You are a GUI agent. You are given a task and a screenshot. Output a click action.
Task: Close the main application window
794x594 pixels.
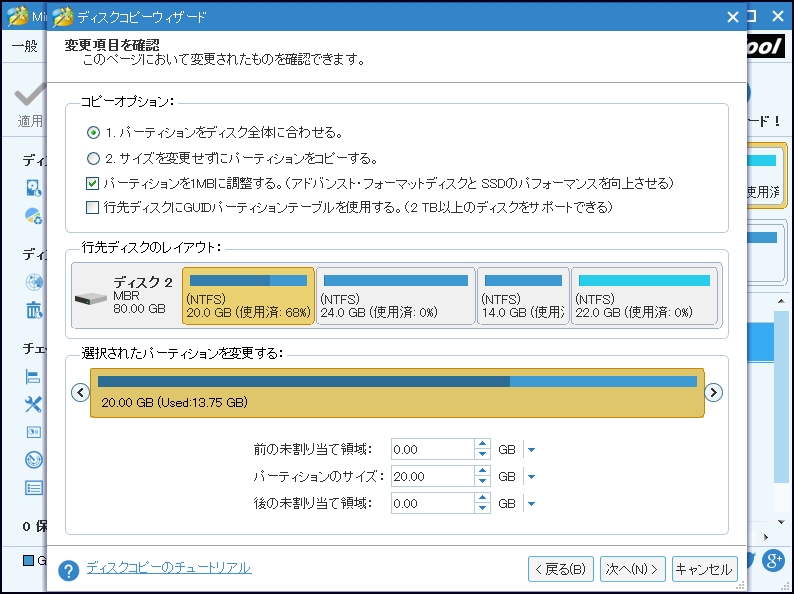tap(778, 16)
